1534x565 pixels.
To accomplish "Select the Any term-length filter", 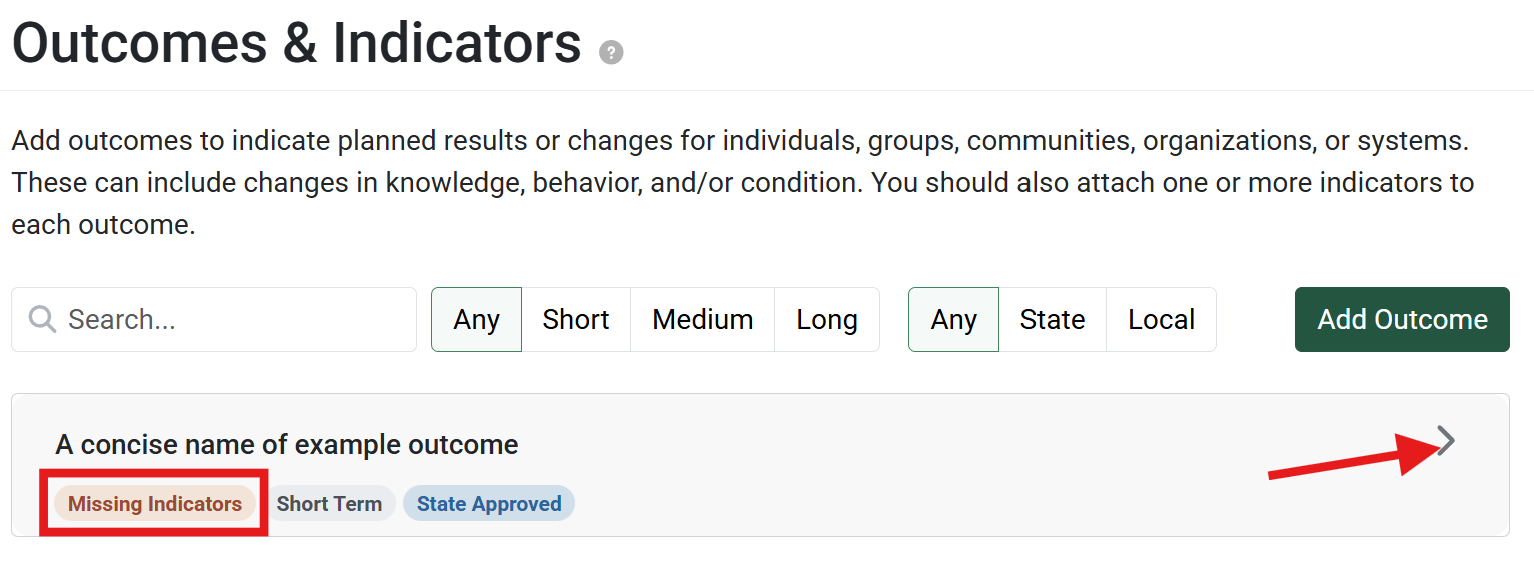I will click(476, 320).
